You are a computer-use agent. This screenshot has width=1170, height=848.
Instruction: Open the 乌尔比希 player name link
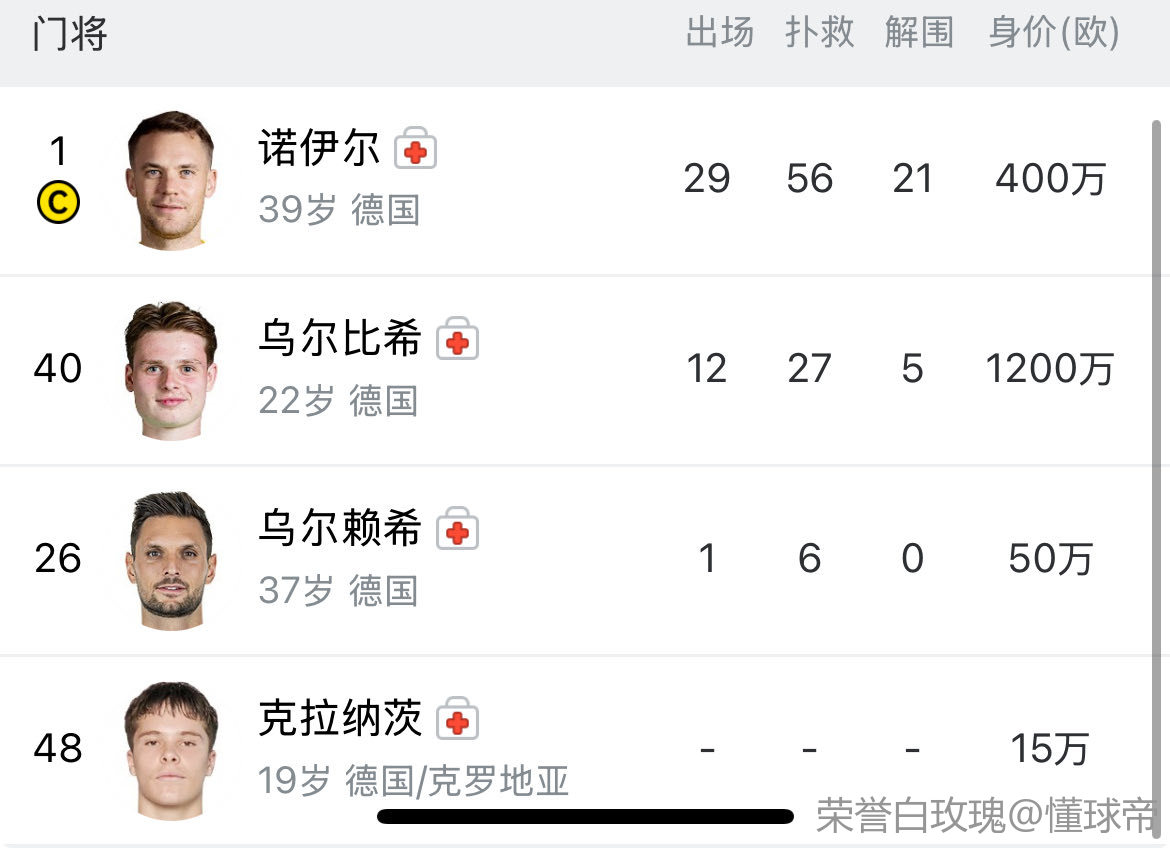pyautogui.click(x=340, y=339)
